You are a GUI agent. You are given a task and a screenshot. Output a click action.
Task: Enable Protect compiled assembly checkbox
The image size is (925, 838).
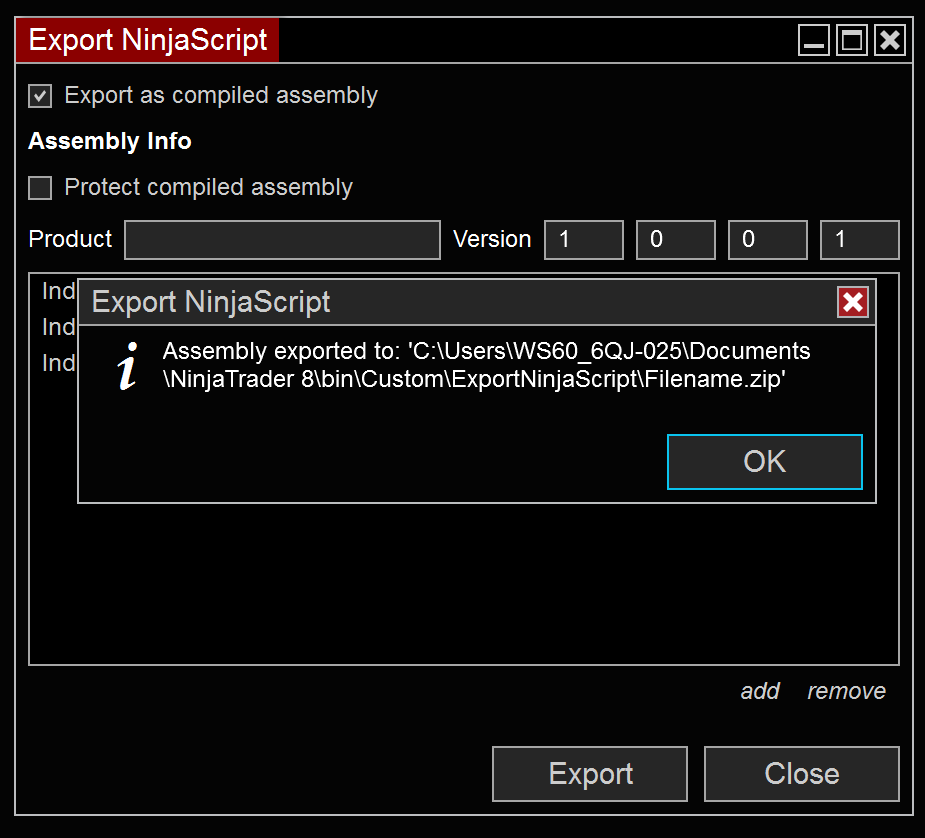click(x=40, y=188)
